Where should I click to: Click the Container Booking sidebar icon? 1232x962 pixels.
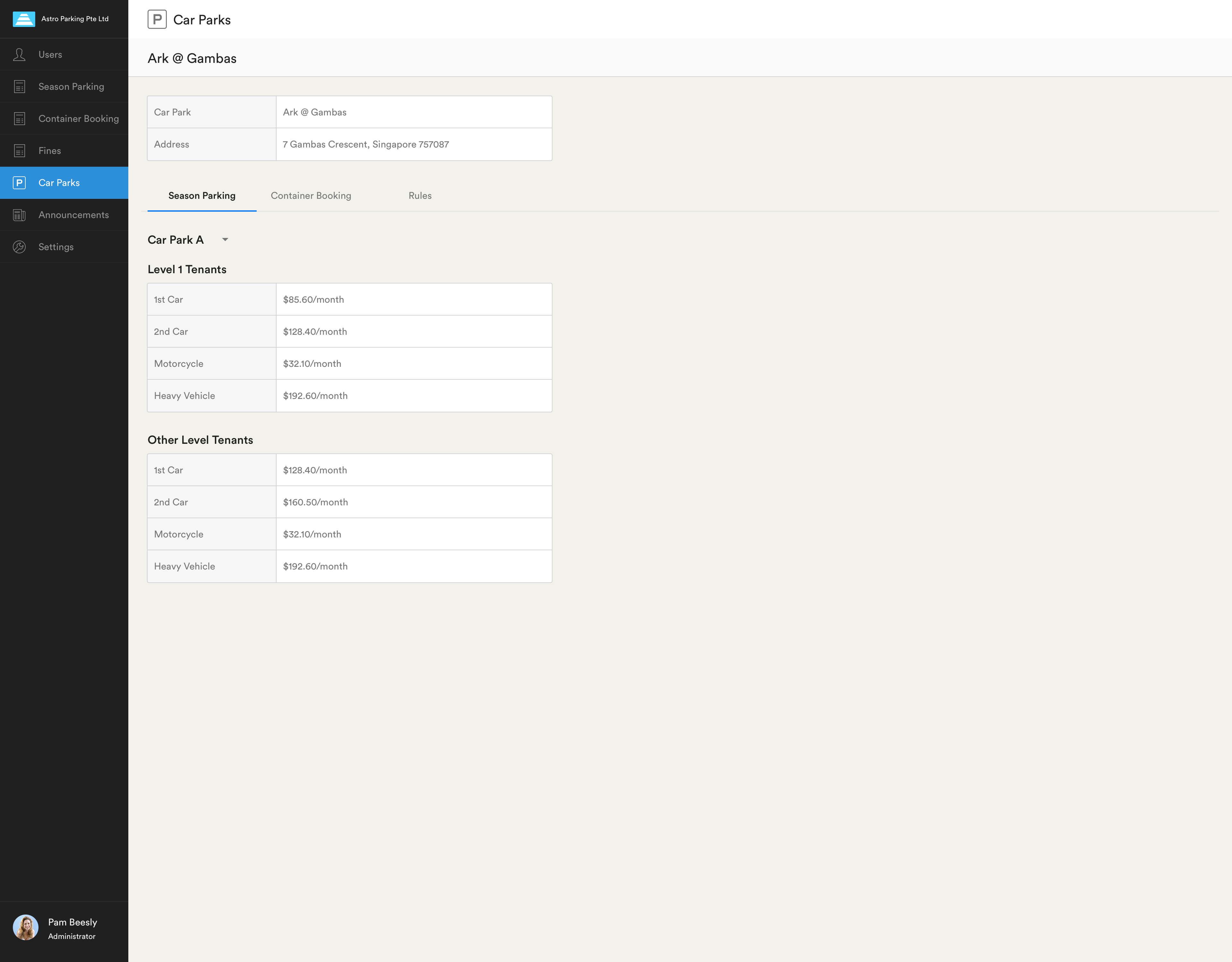tap(19, 119)
